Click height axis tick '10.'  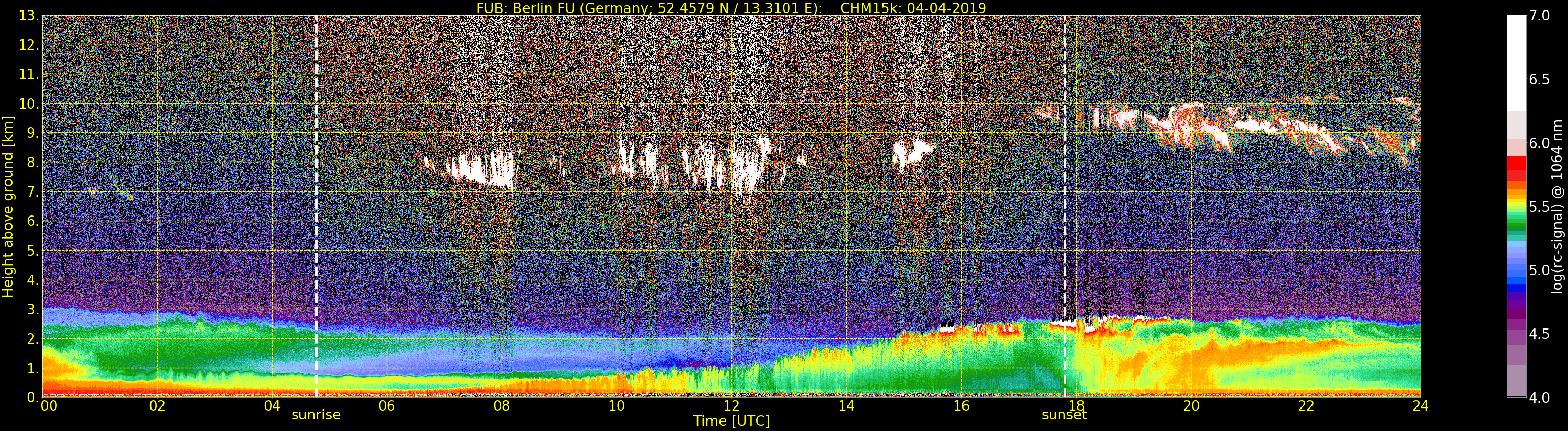click(29, 104)
